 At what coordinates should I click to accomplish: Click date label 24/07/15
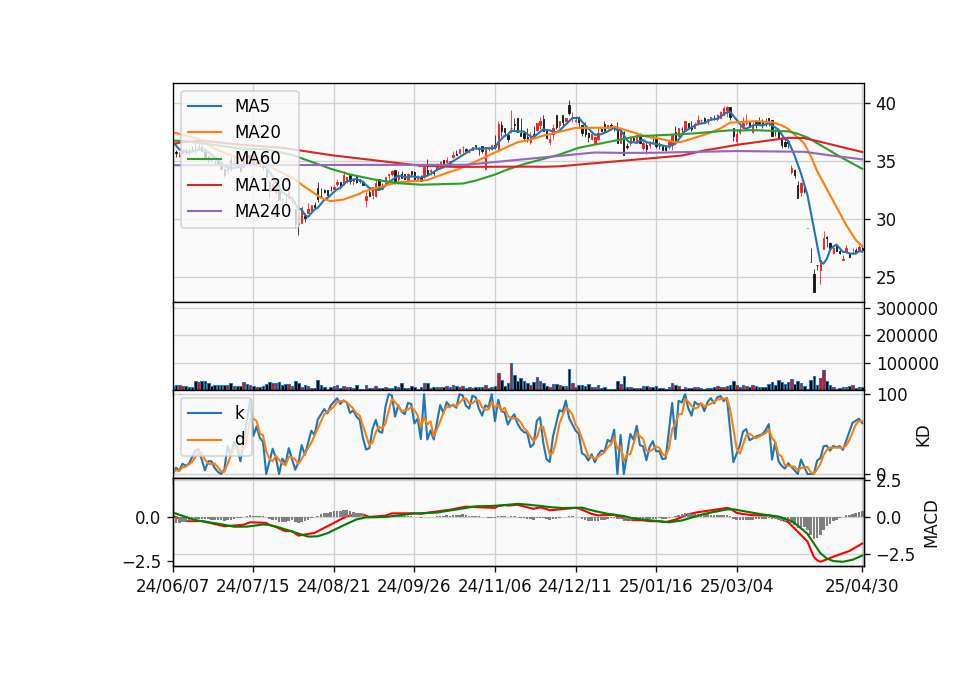253,586
